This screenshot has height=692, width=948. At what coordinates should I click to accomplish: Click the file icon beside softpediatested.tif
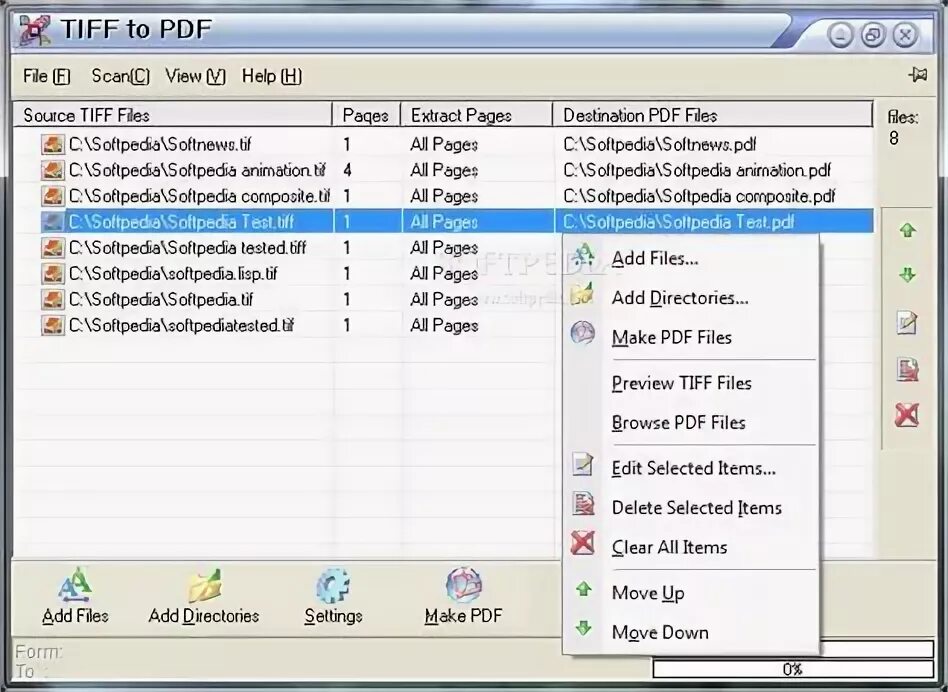click(53, 326)
